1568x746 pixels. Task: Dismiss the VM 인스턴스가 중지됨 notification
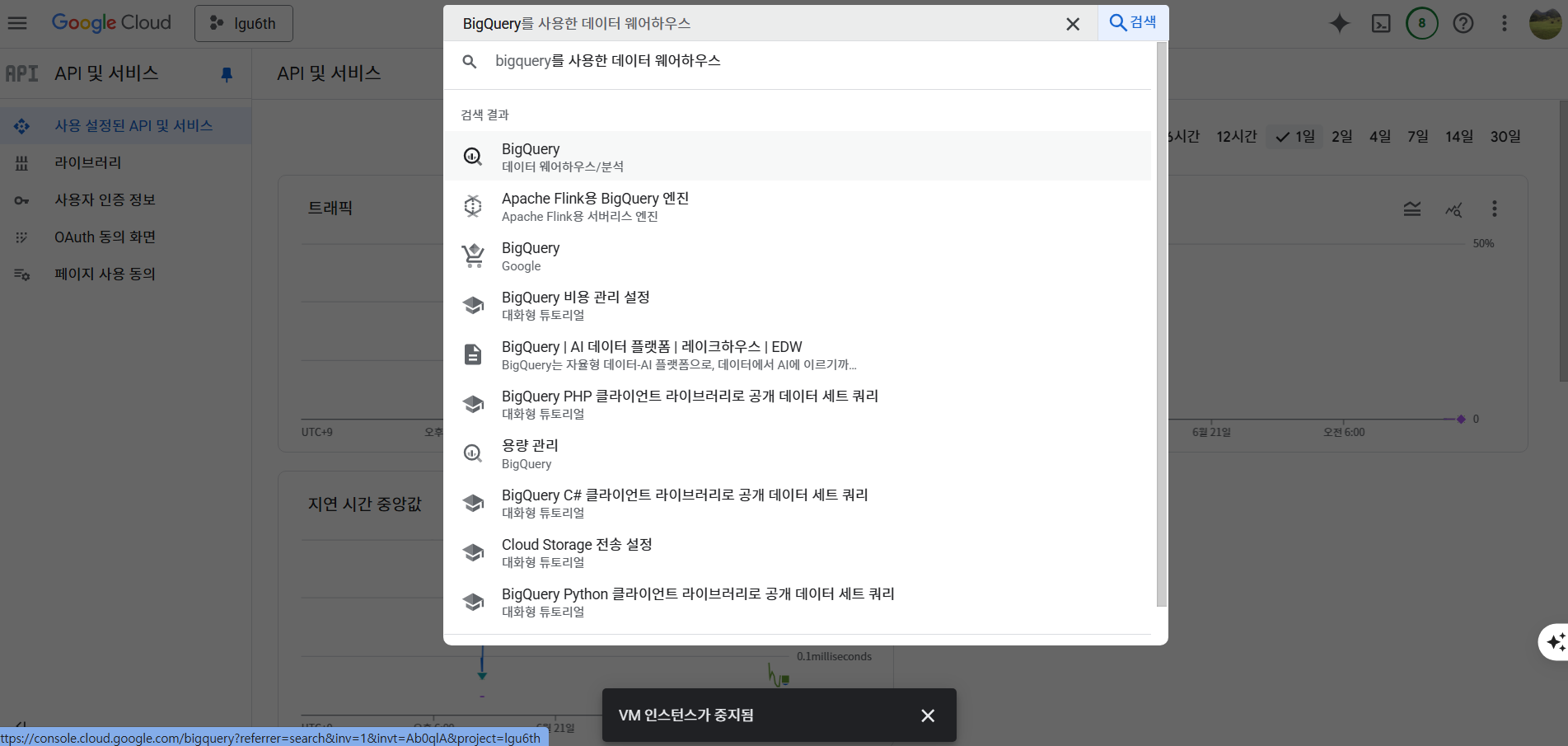click(x=928, y=716)
